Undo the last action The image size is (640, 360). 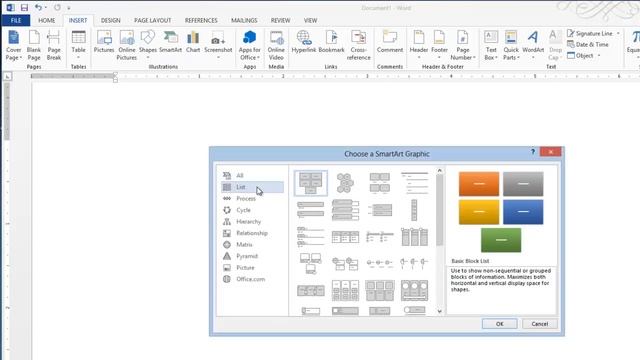click(38, 7)
